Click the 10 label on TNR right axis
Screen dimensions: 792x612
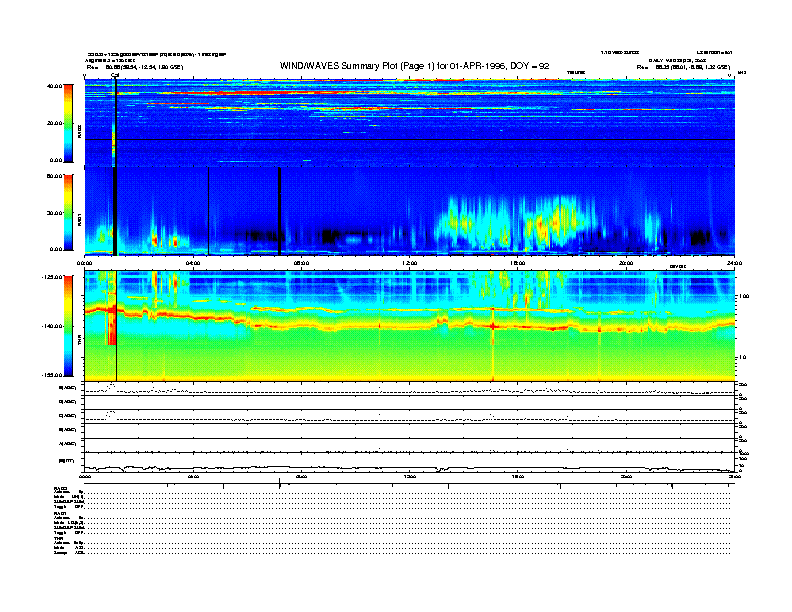(x=742, y=358)
